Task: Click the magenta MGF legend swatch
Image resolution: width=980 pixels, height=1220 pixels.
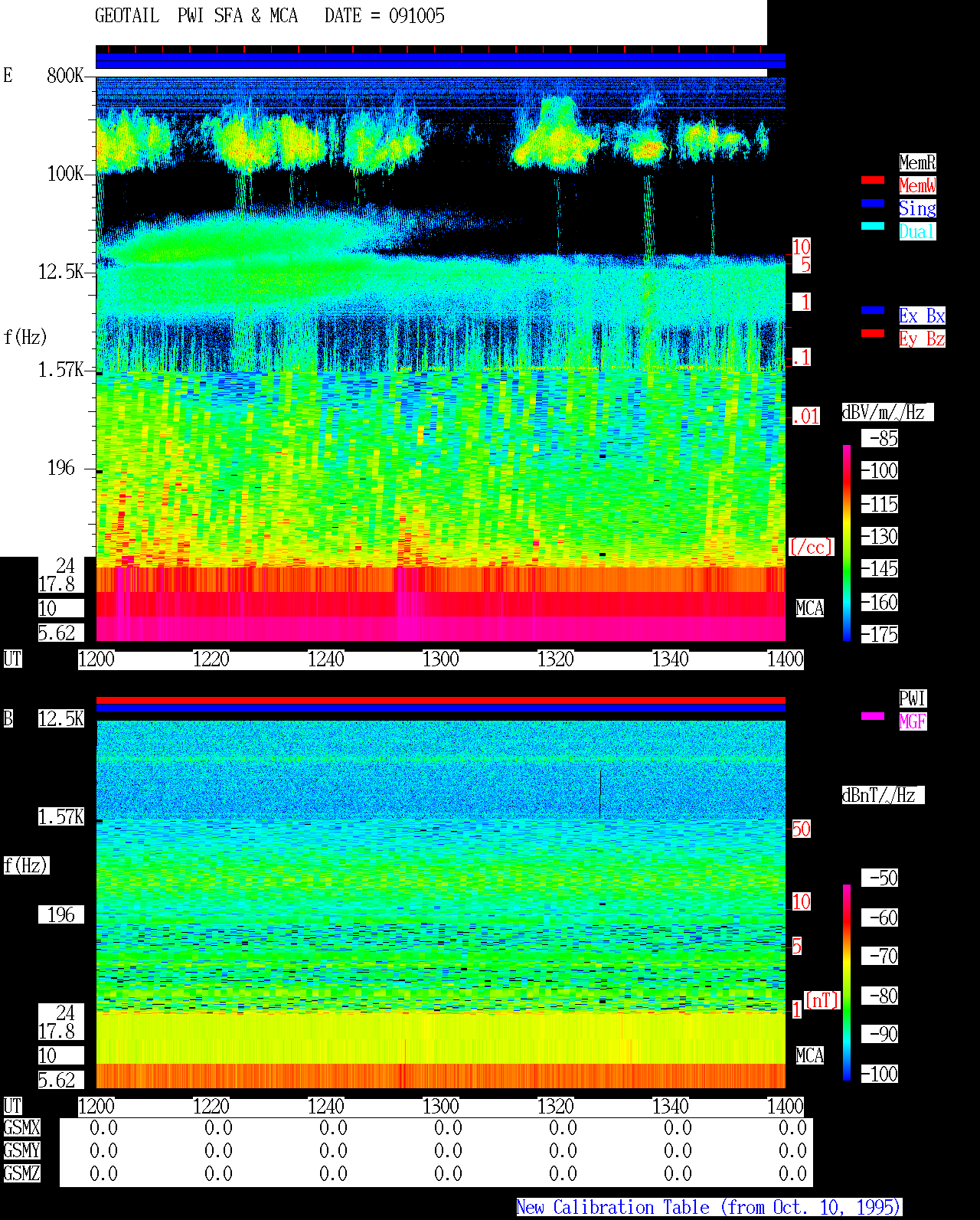Action: click(x=873, y=716)
